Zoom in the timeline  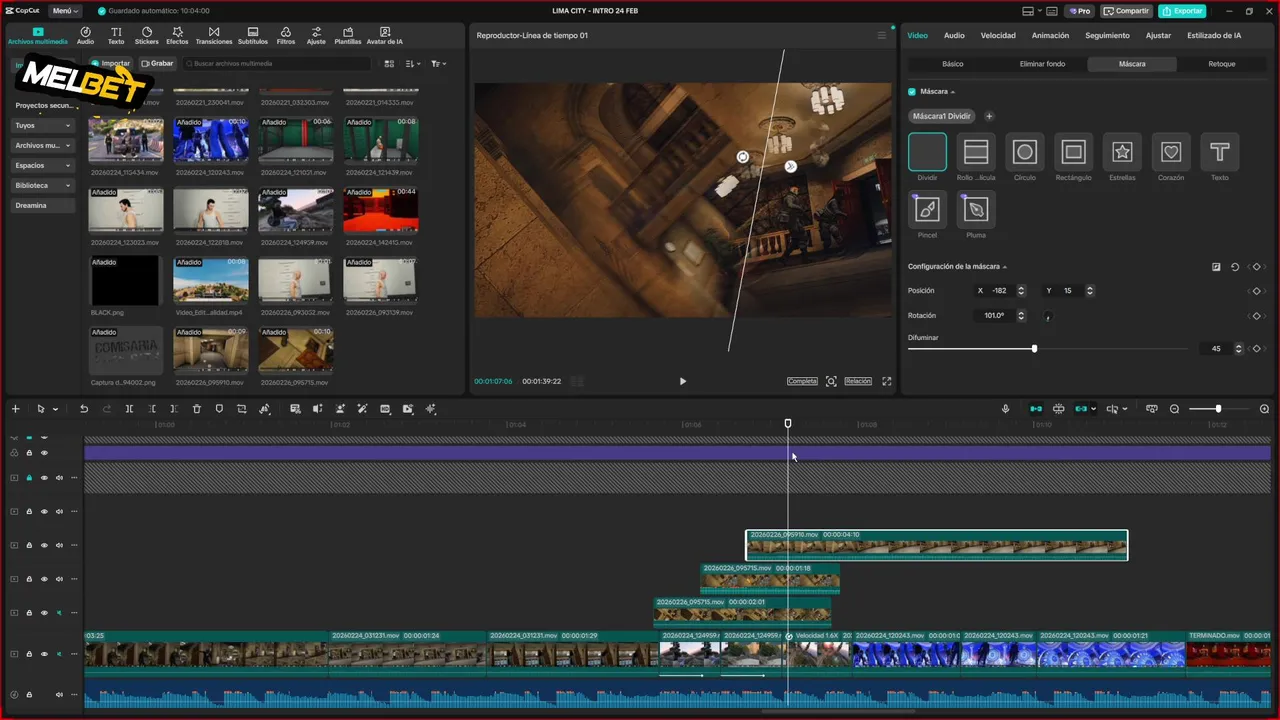(x=1264, y=409)
